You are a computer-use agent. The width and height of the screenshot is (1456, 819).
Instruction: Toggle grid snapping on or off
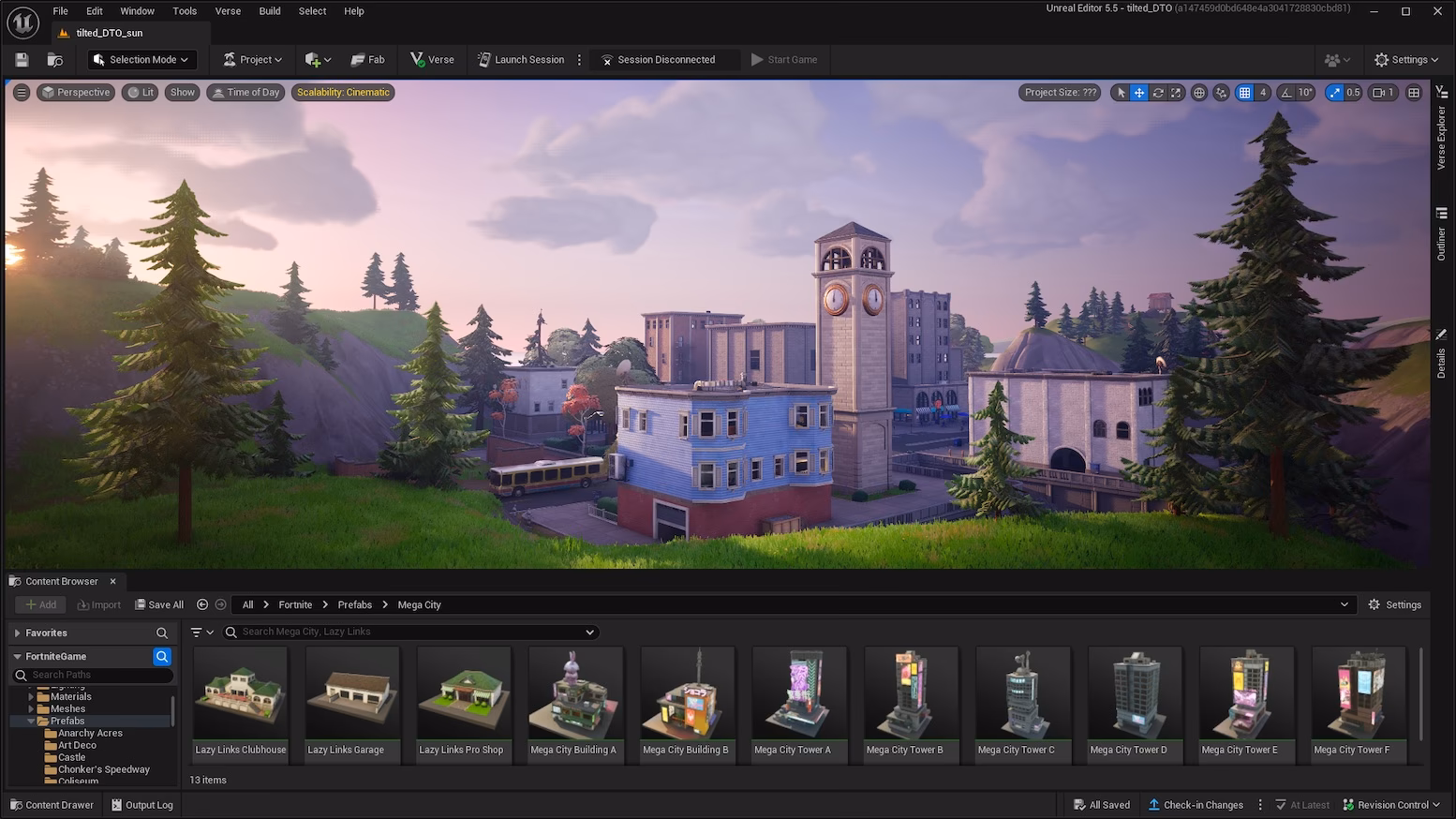(1244, 93)
